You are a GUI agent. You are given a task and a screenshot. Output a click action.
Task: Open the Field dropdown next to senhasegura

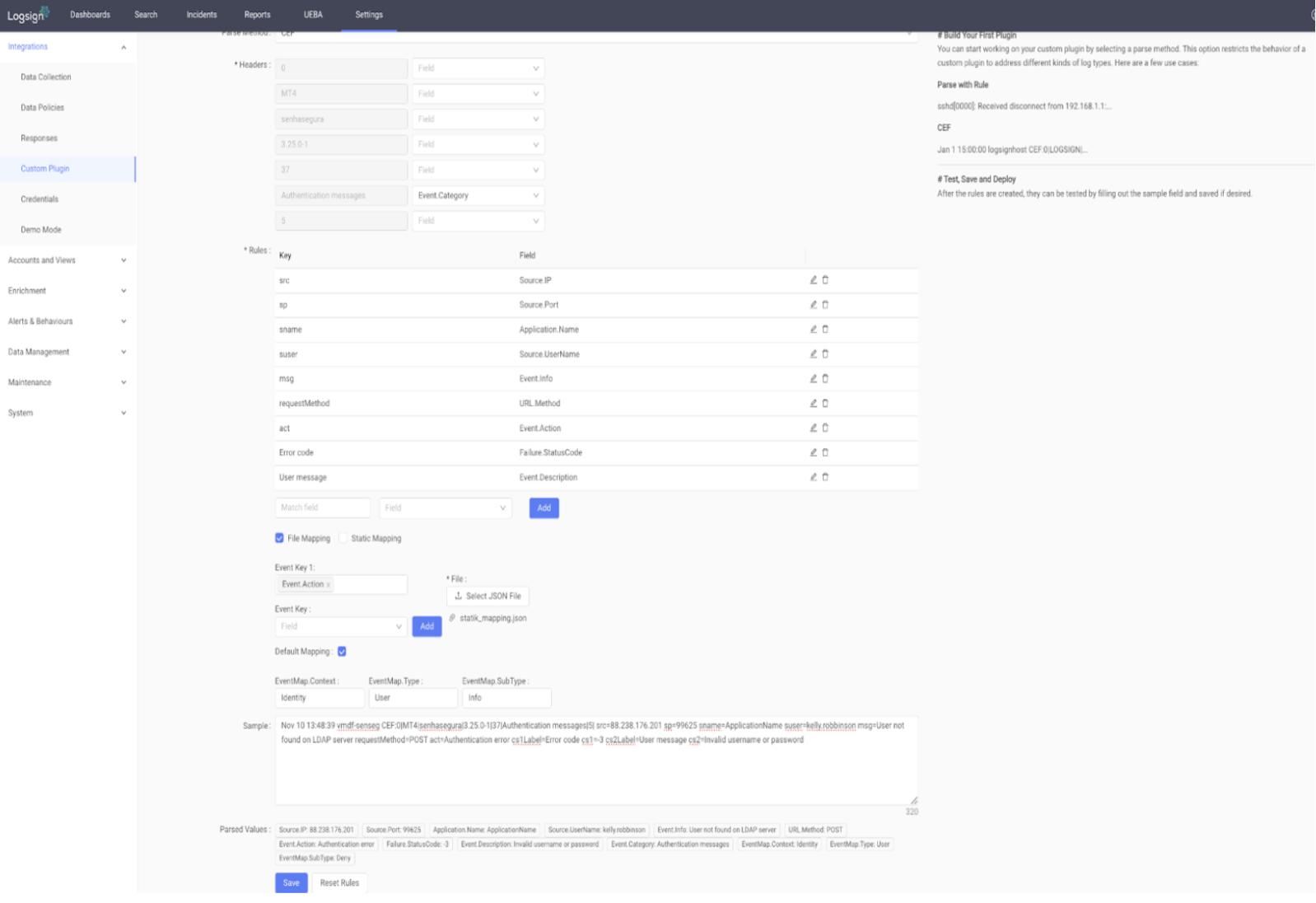(478, 119)
